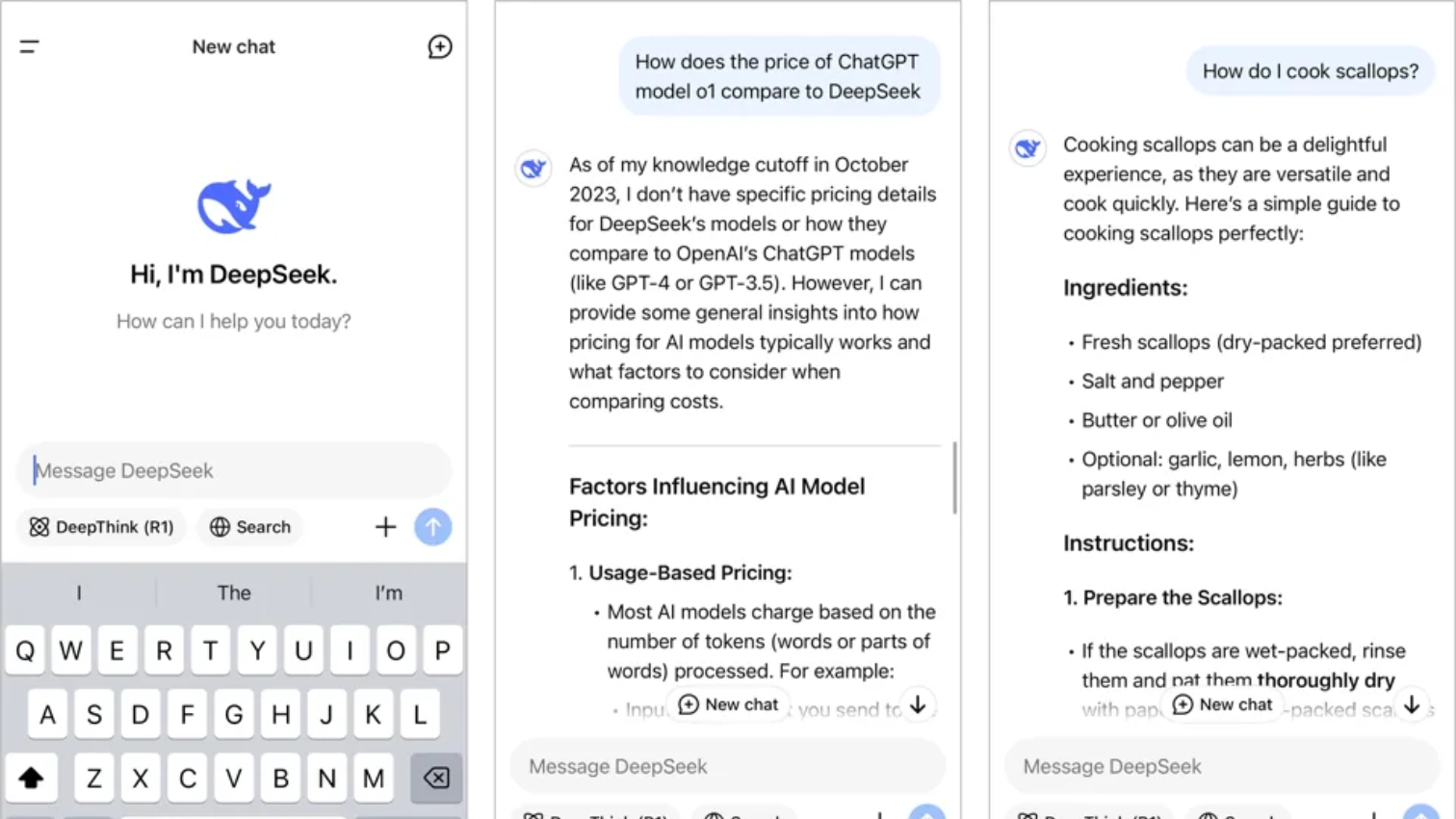Jump to bottom with down arrow in the pricing chat
Screen dimensions: 1456x819
(918, 704)
